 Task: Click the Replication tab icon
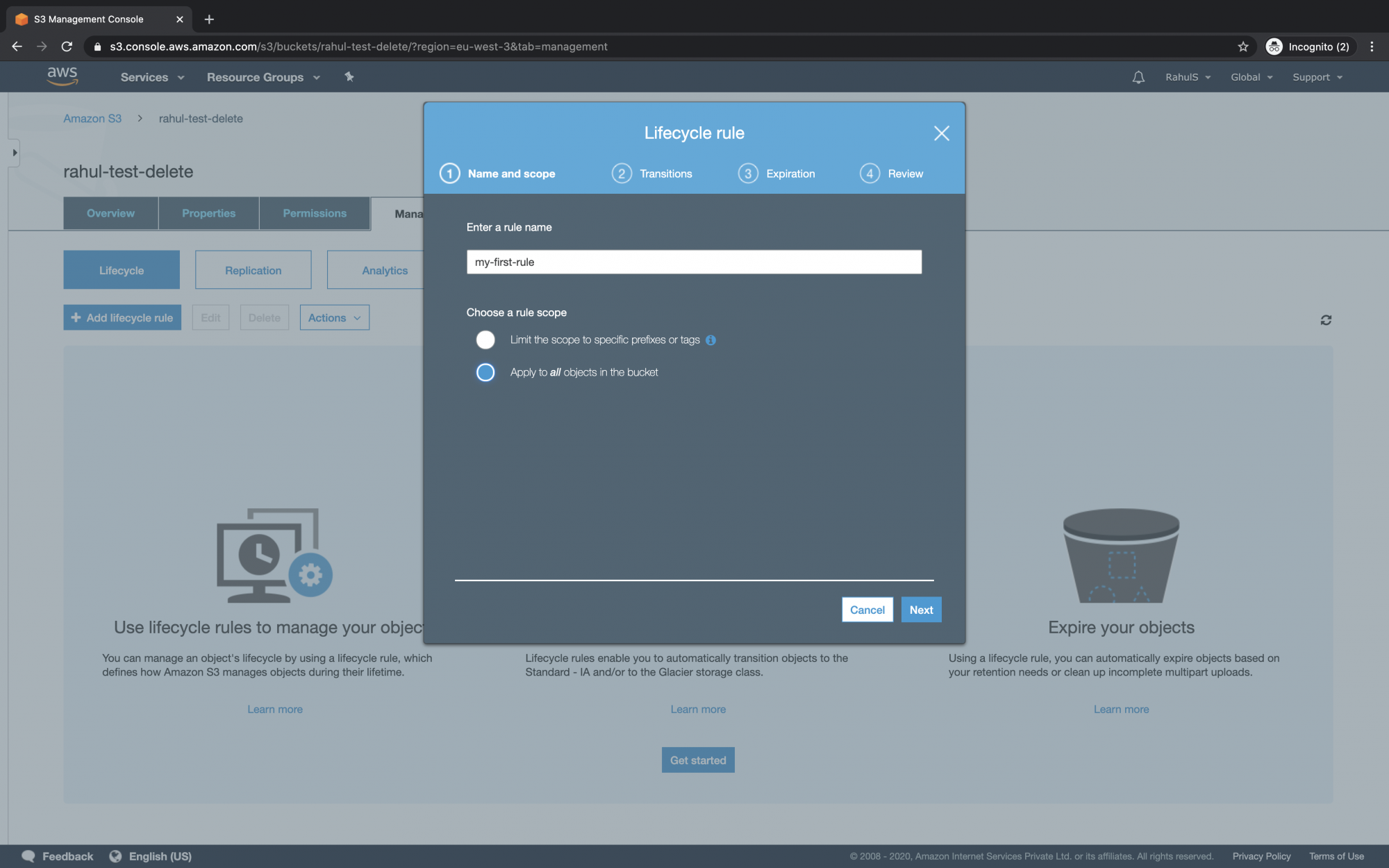pos(252,269)
